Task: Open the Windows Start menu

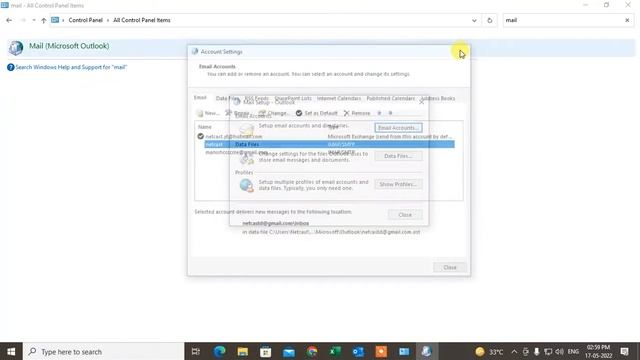Action: (x=11, y=351)
